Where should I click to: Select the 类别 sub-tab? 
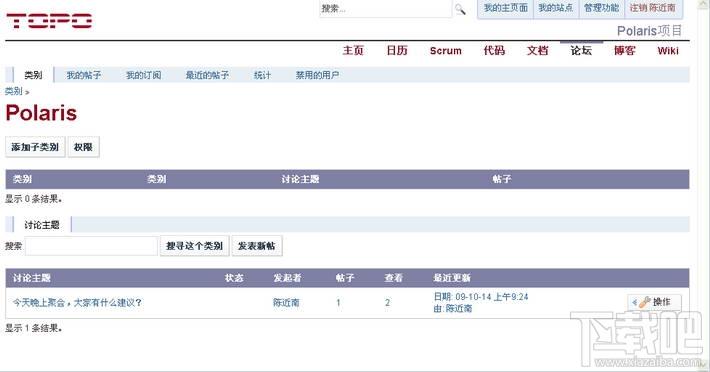[33, 75]
